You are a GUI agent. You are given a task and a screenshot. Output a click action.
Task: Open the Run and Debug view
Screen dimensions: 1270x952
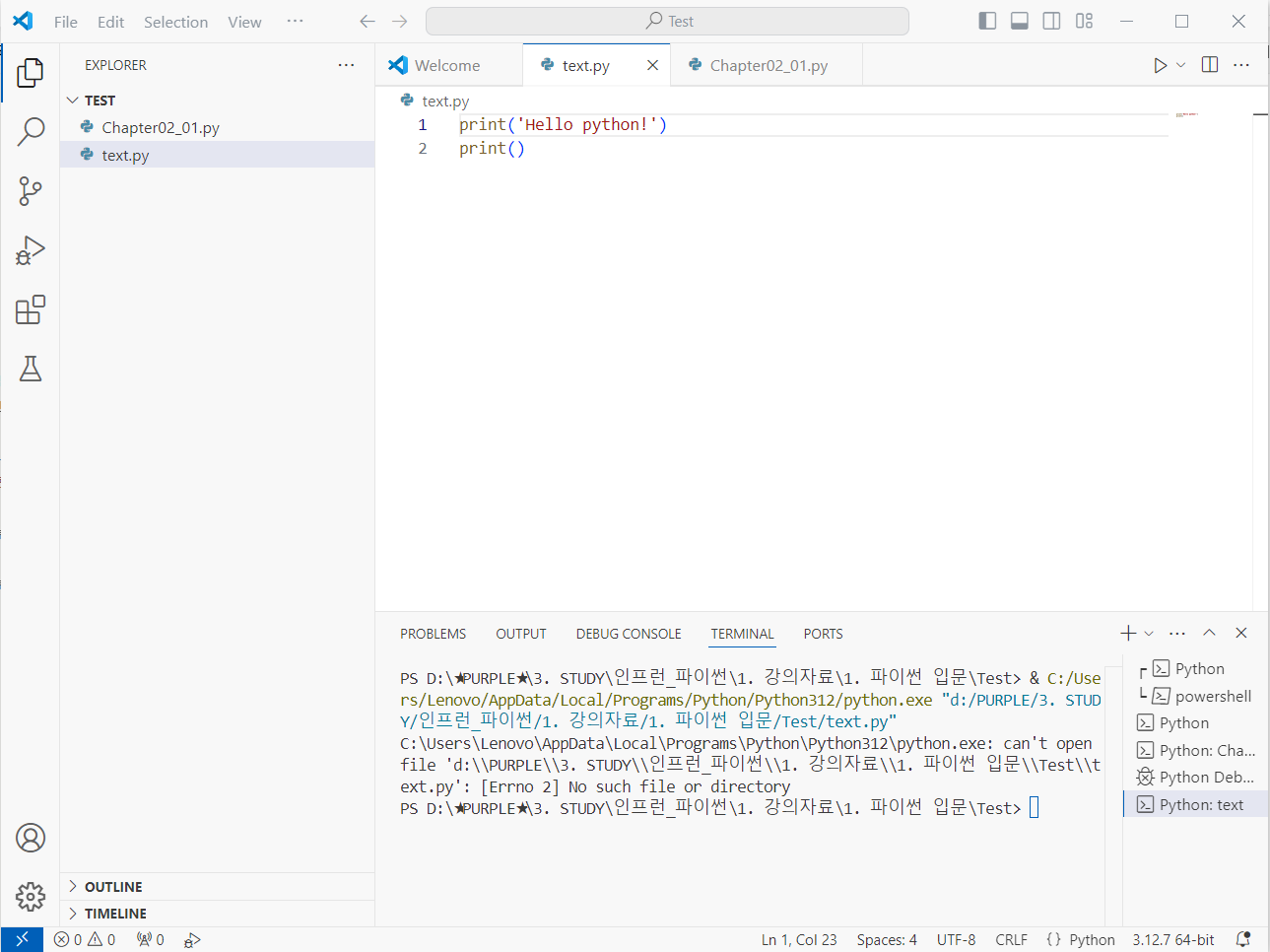pyautogui.click(x=31, y=250)
